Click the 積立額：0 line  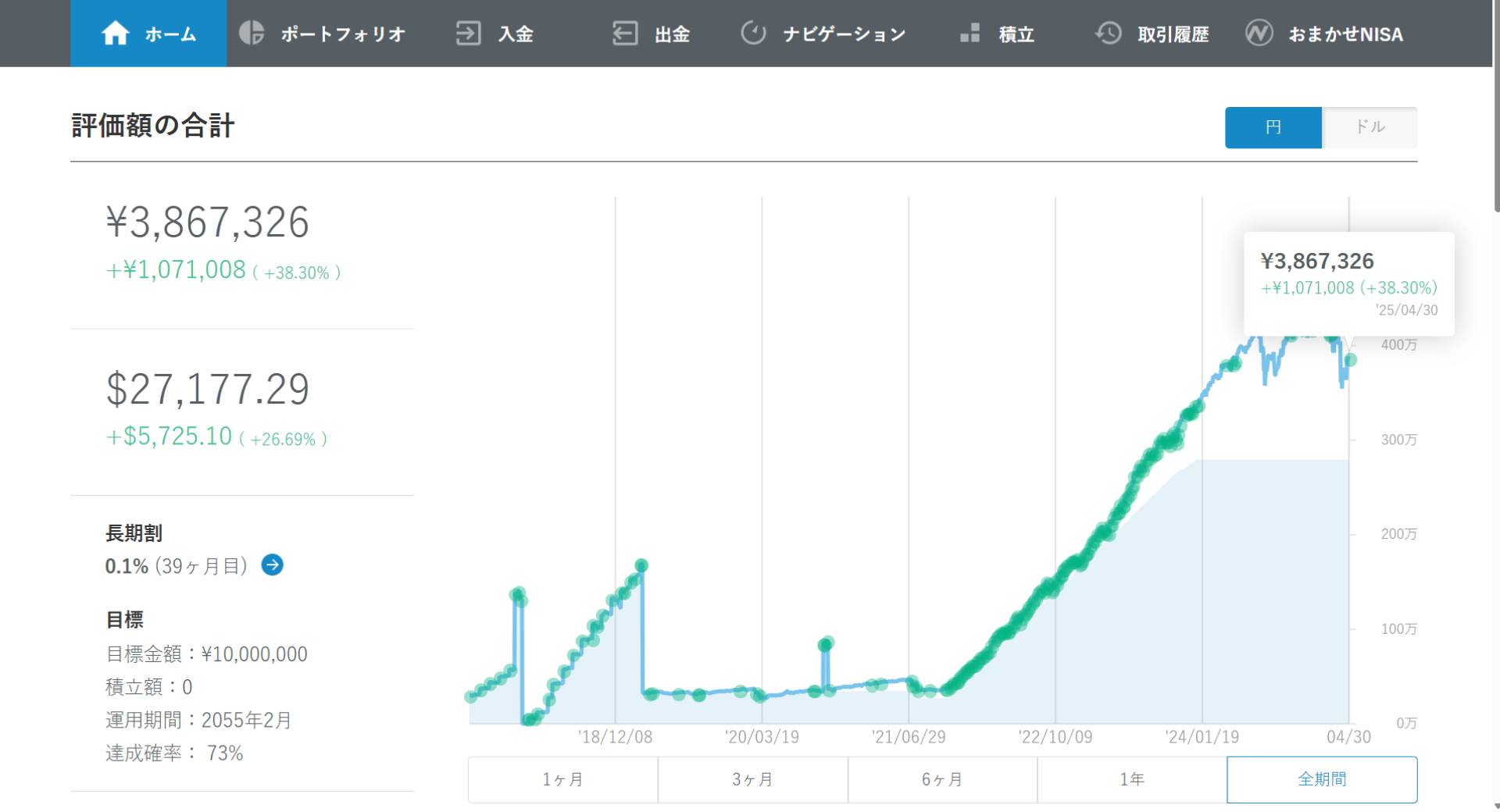[x=148, y=687]
